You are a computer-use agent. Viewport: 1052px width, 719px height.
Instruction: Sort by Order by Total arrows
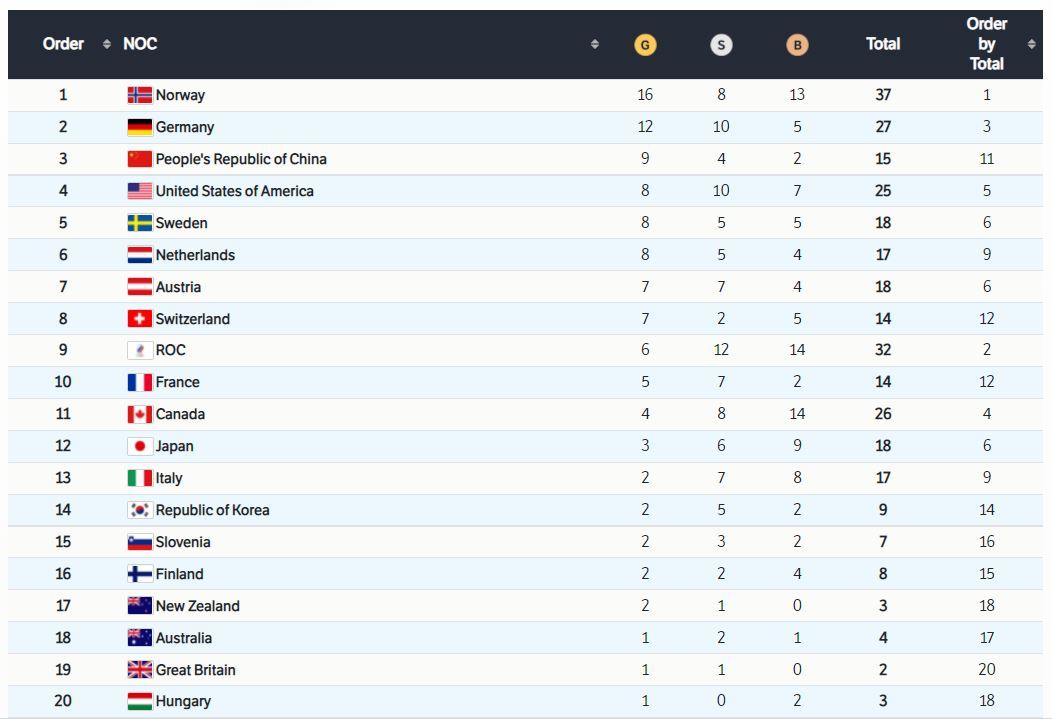pos(1031,45)
